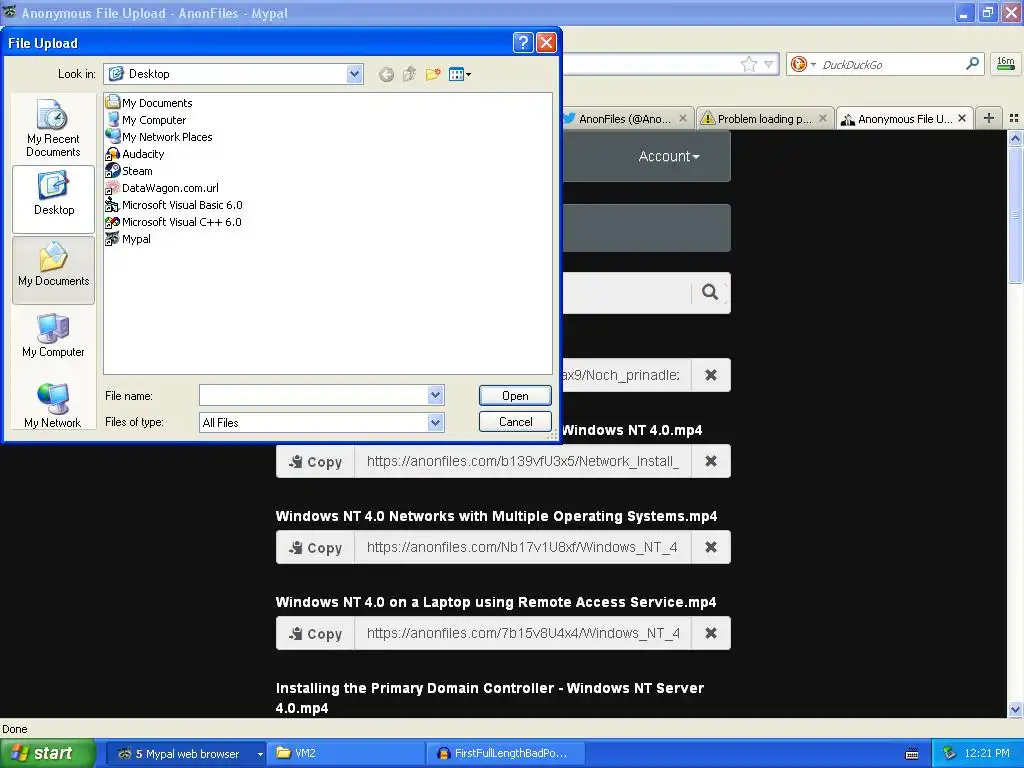
Task: Select the Steam shortcut
Action: (129, 170)
